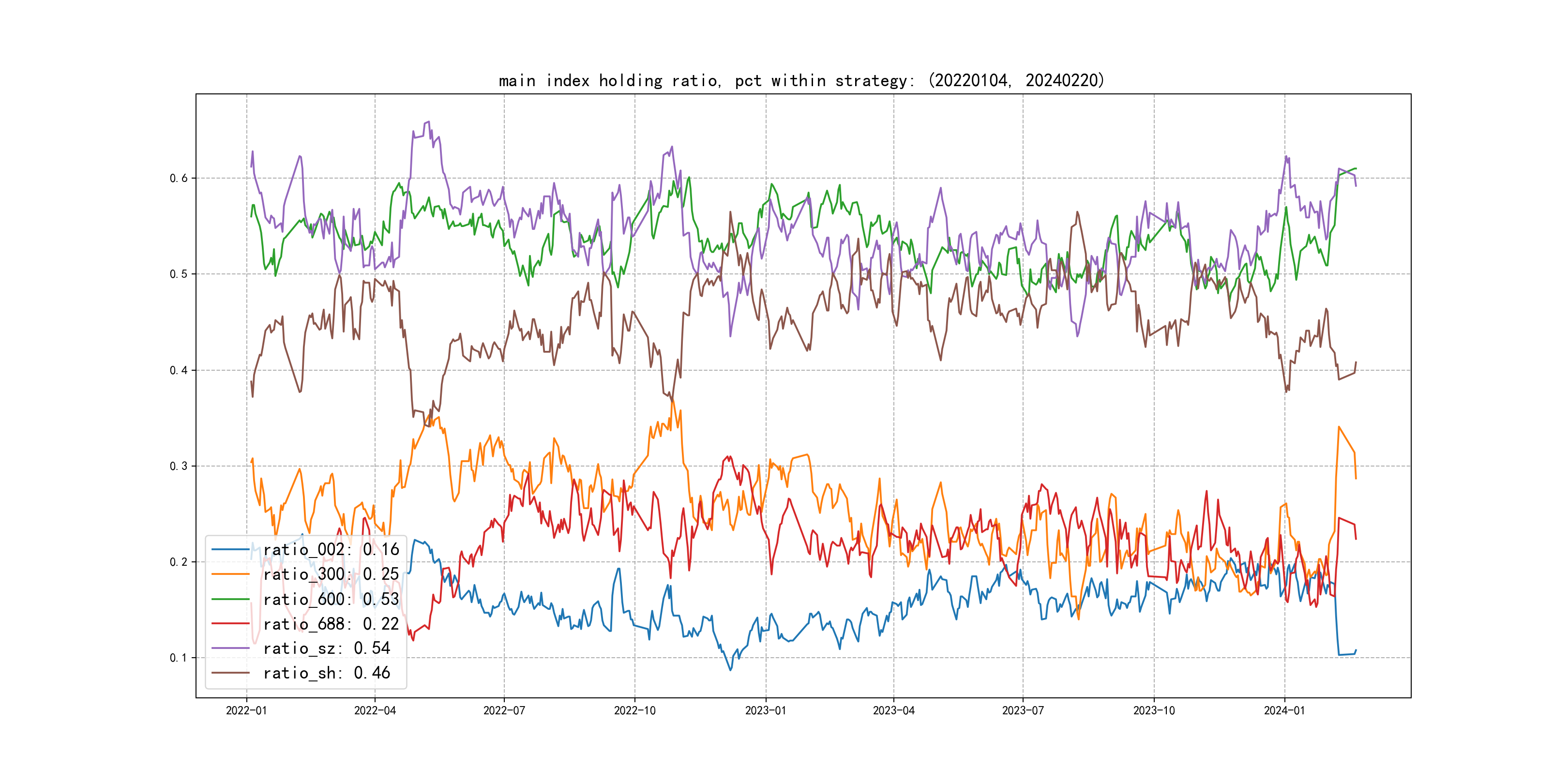This screenshot has height=784, width=1568.
Task: Click the ratio_sz legend entry label
Action: point(327,648)
